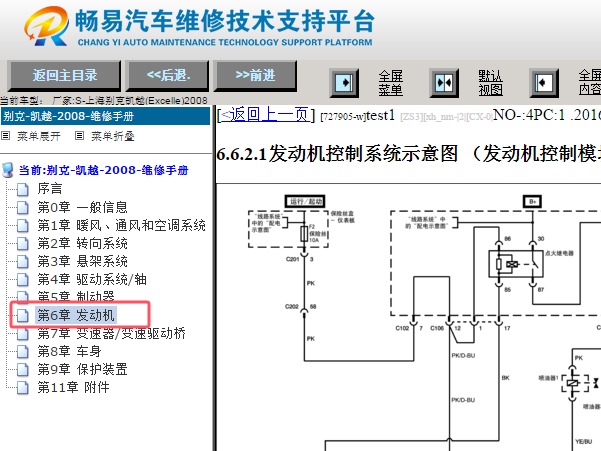Viewport: 601px width, 451px height.
Task: Expand the menu with 菜单展开
Action: click(x=39, y=136)
